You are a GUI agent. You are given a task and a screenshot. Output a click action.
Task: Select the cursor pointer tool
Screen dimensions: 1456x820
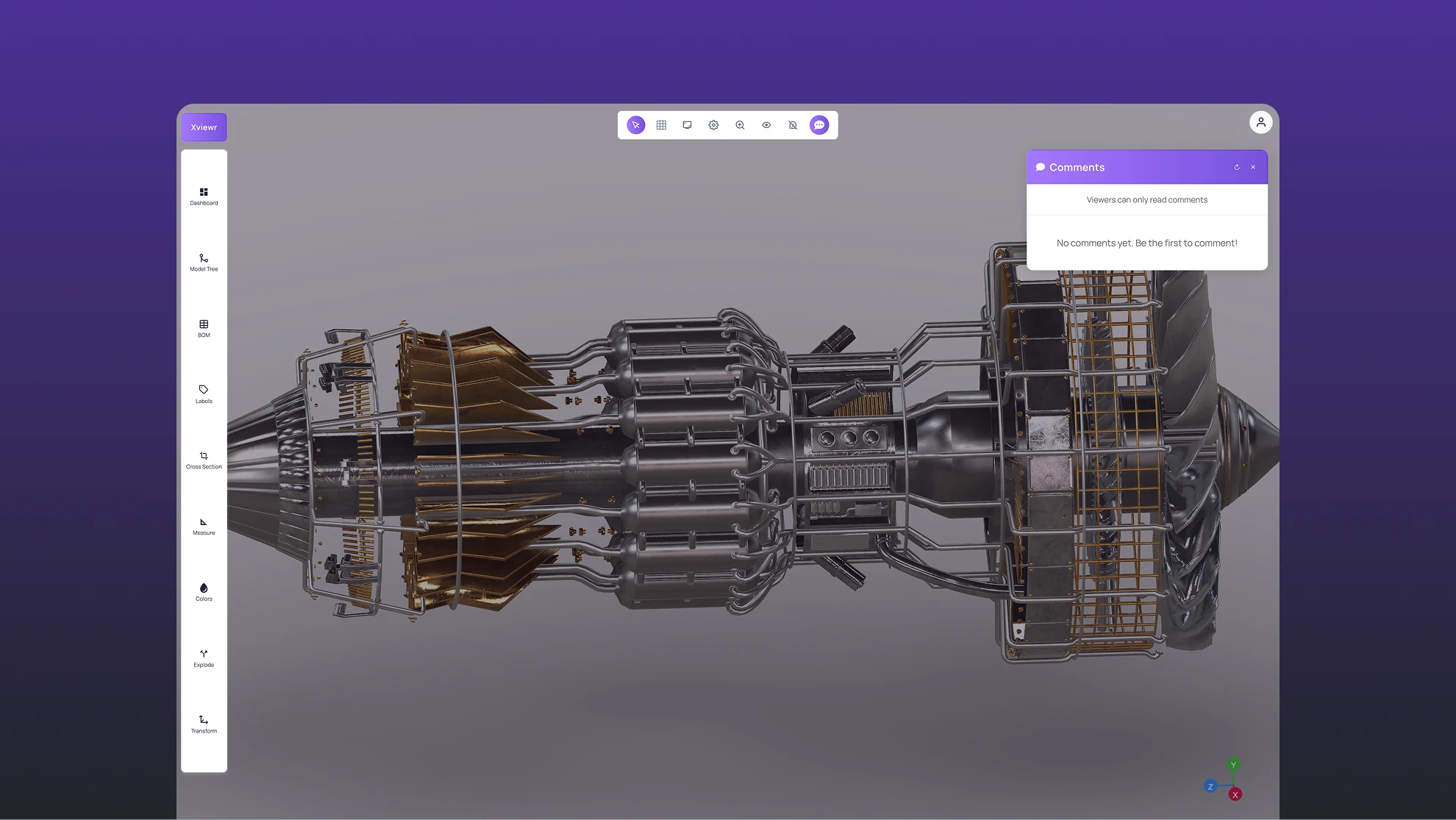click(636, 125)
